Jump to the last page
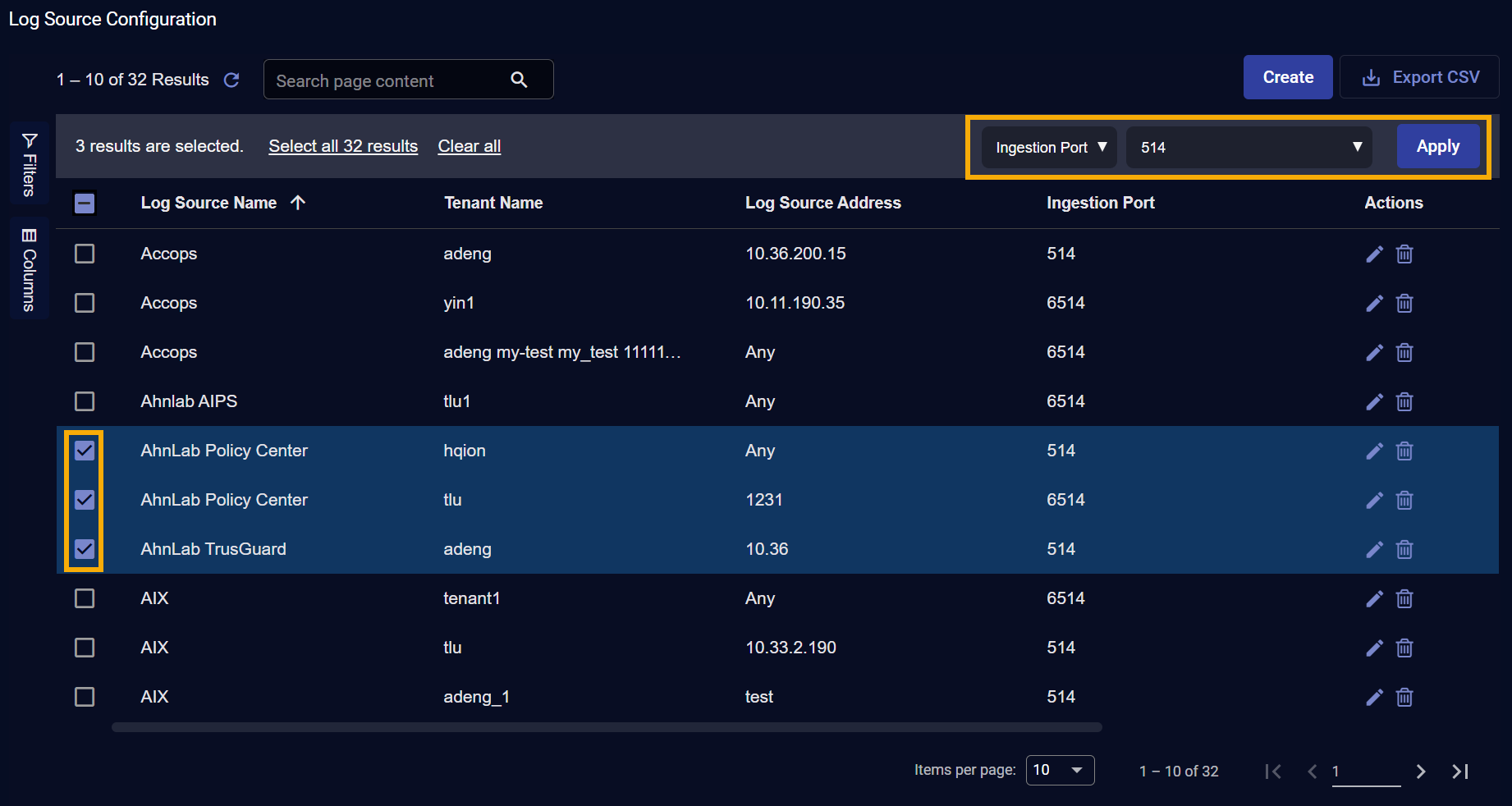1512x806 pixels. tap(1459, 772)
